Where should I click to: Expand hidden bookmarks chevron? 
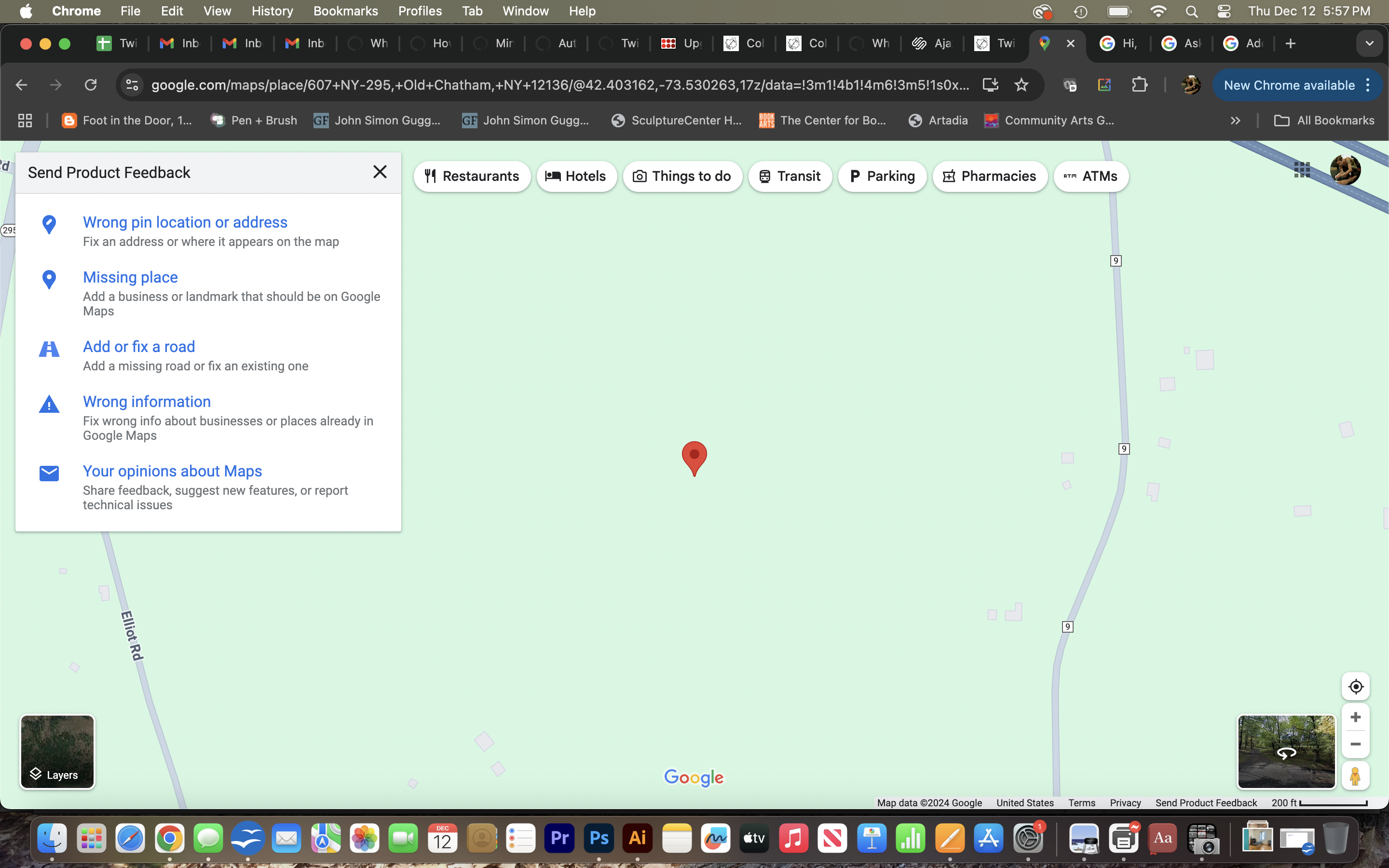[x=1235, y=121]
